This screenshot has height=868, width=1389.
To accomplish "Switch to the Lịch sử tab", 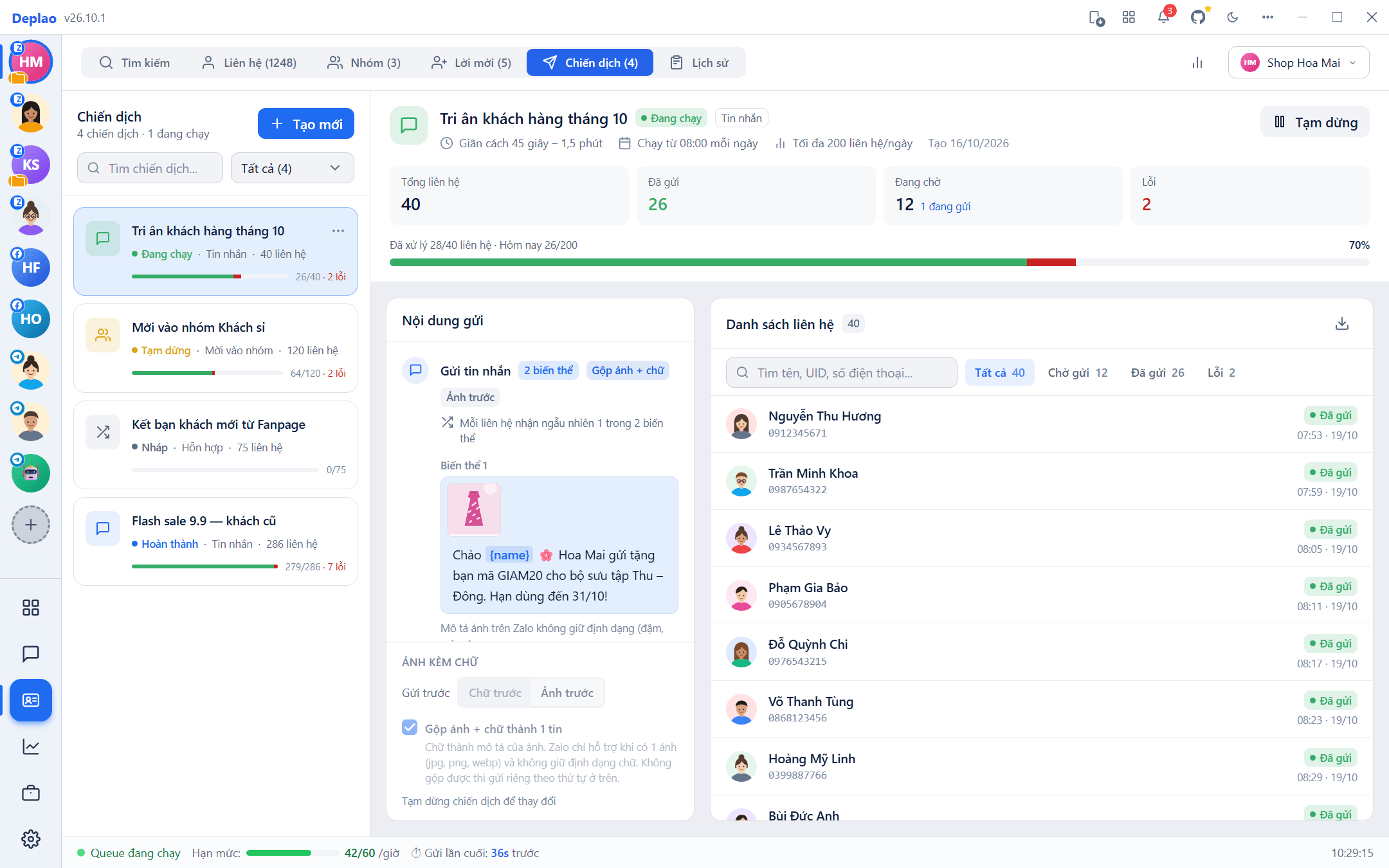I will 700,62.
